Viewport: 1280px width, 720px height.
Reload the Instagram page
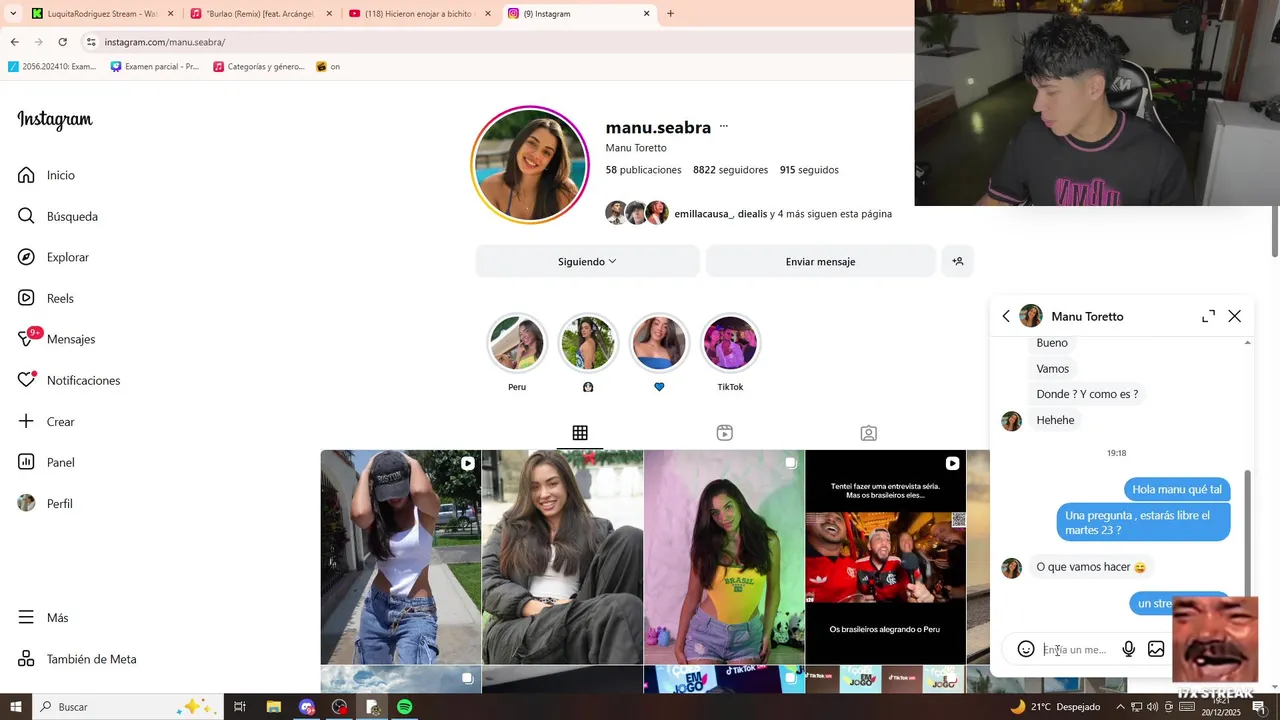point(62,42)
